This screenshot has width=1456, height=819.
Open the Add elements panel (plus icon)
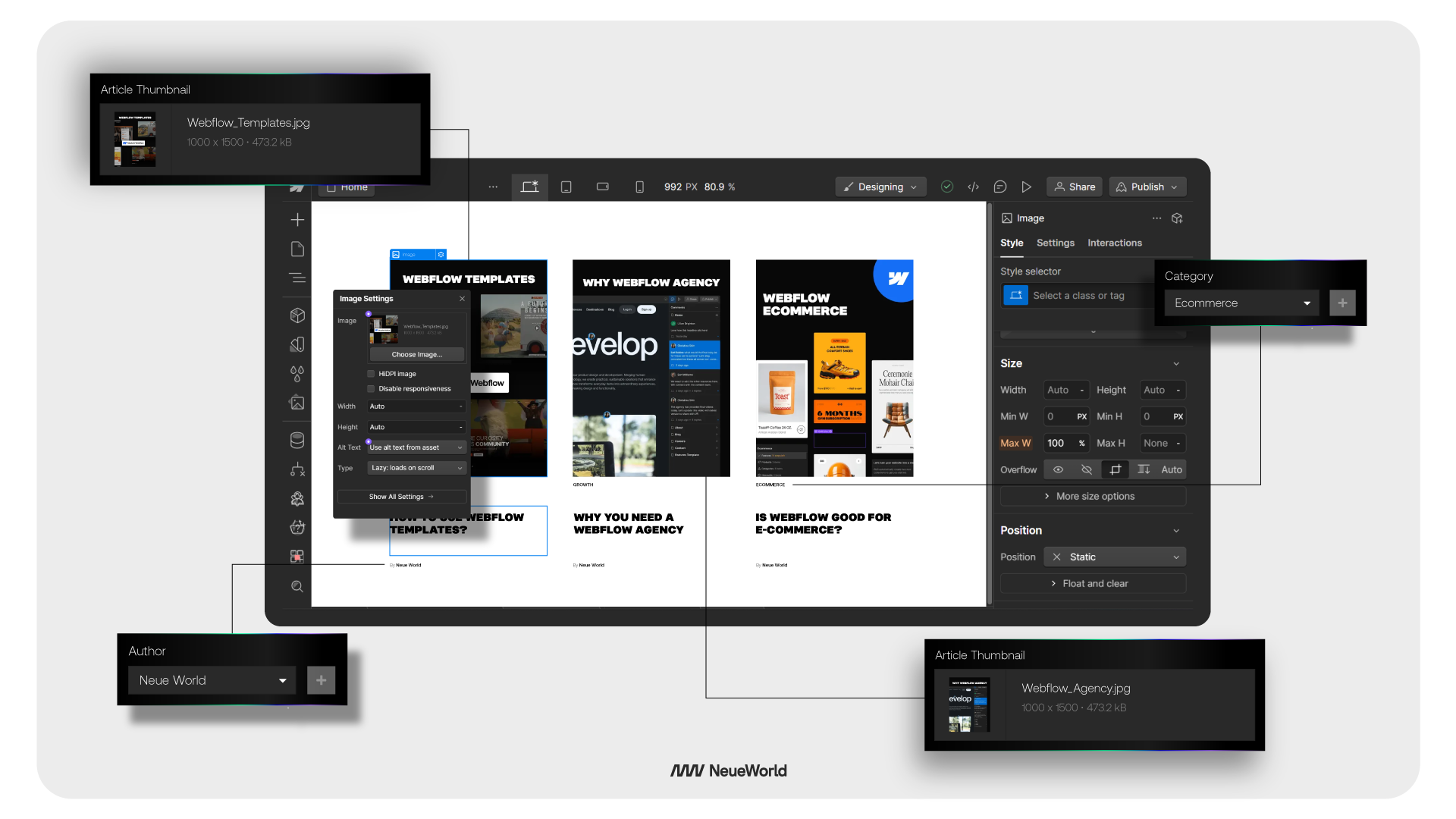[x=297, y=220]
